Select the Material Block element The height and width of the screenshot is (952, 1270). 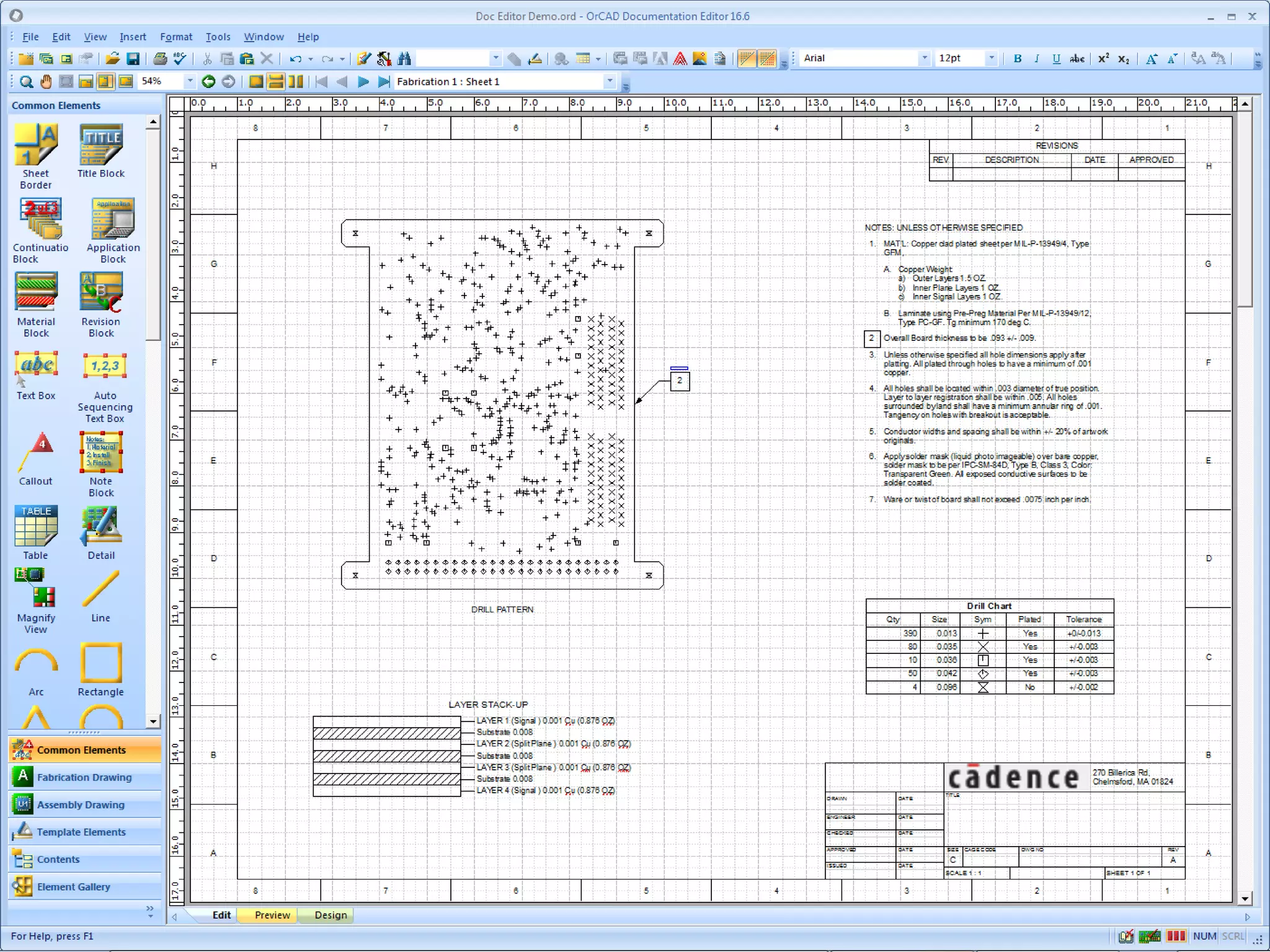tap(36, 304)
